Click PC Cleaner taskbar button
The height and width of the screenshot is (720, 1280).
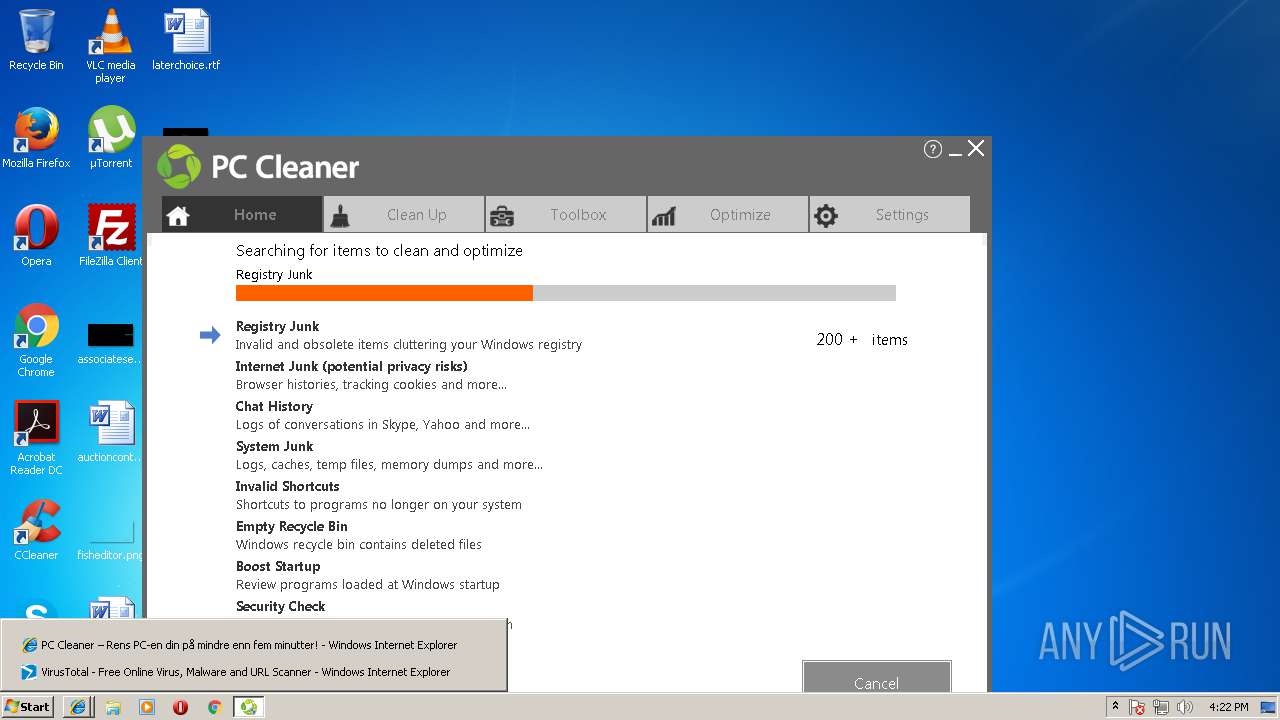click(248, 707)
